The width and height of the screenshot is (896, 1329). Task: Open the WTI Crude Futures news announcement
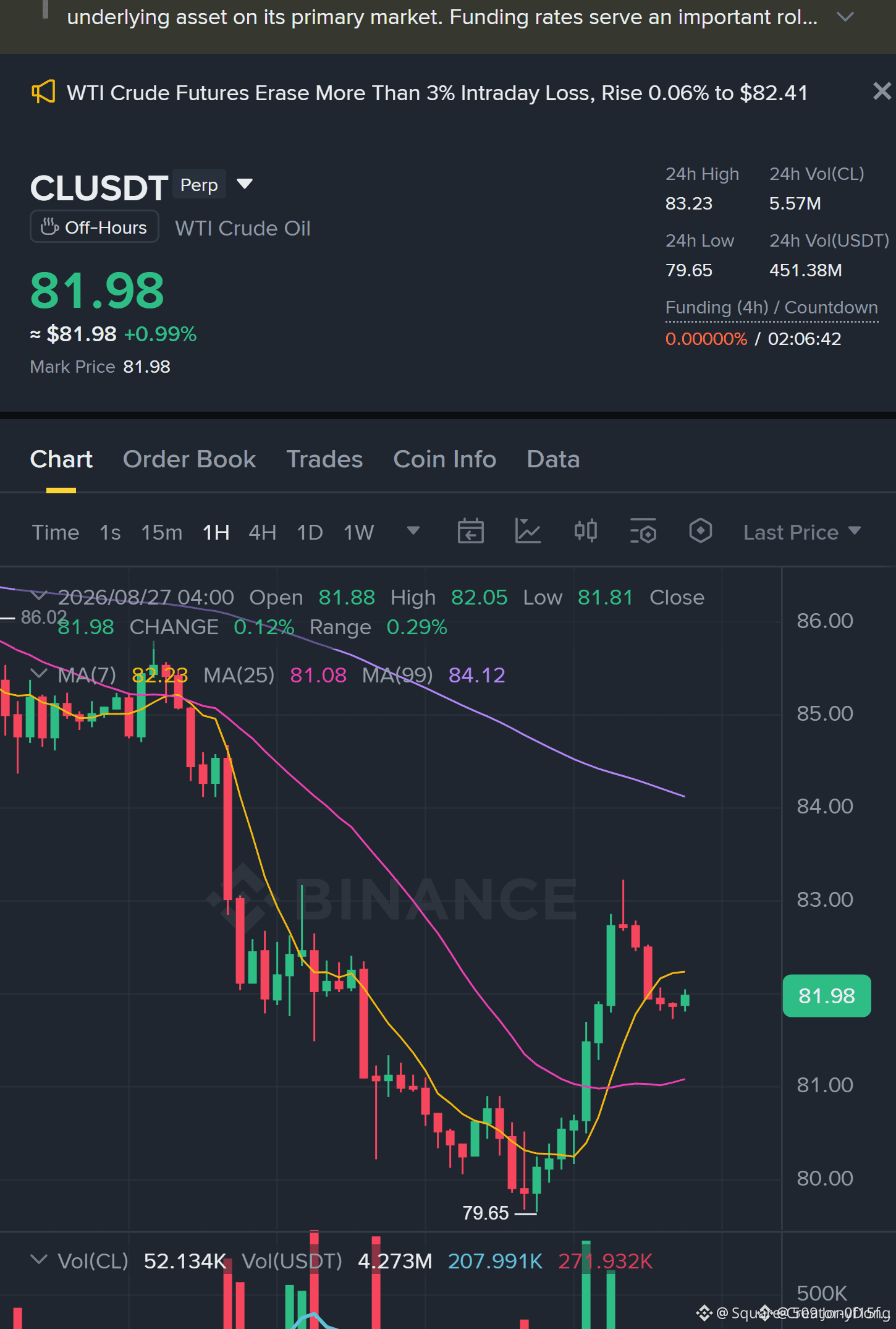point(437,93)
